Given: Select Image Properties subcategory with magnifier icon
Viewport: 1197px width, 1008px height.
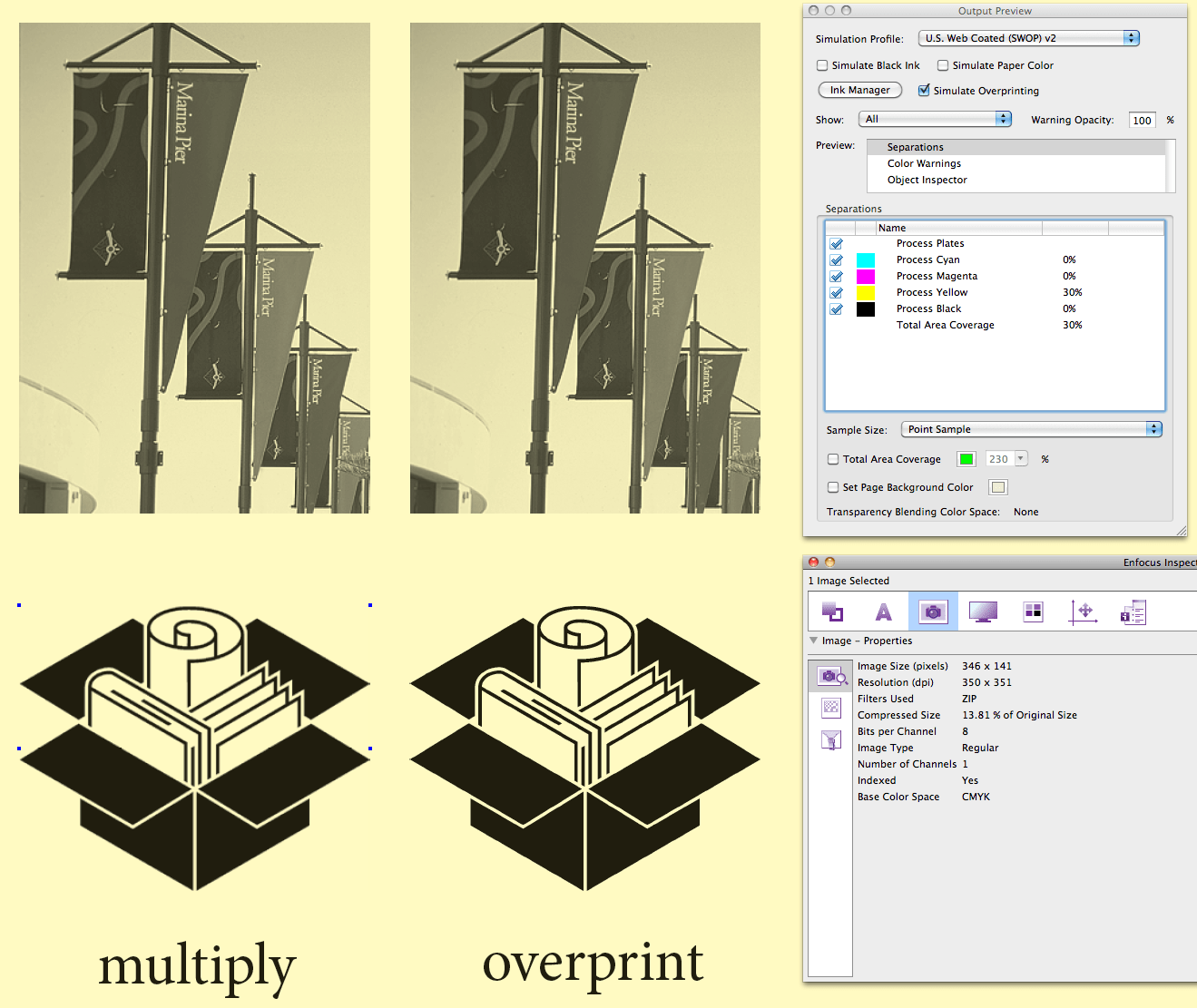Looking at the screenshot, I should pos(830,675).
